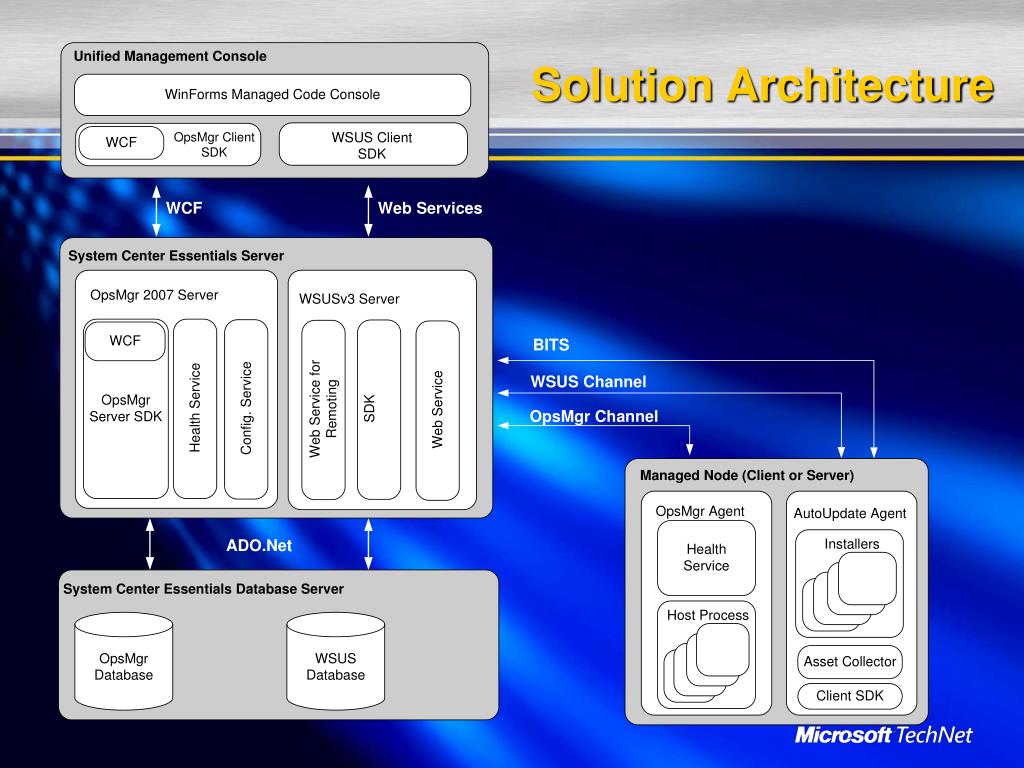Click the OpsMgr Database cylinder

pyautogui.click(x=123, y=661)
